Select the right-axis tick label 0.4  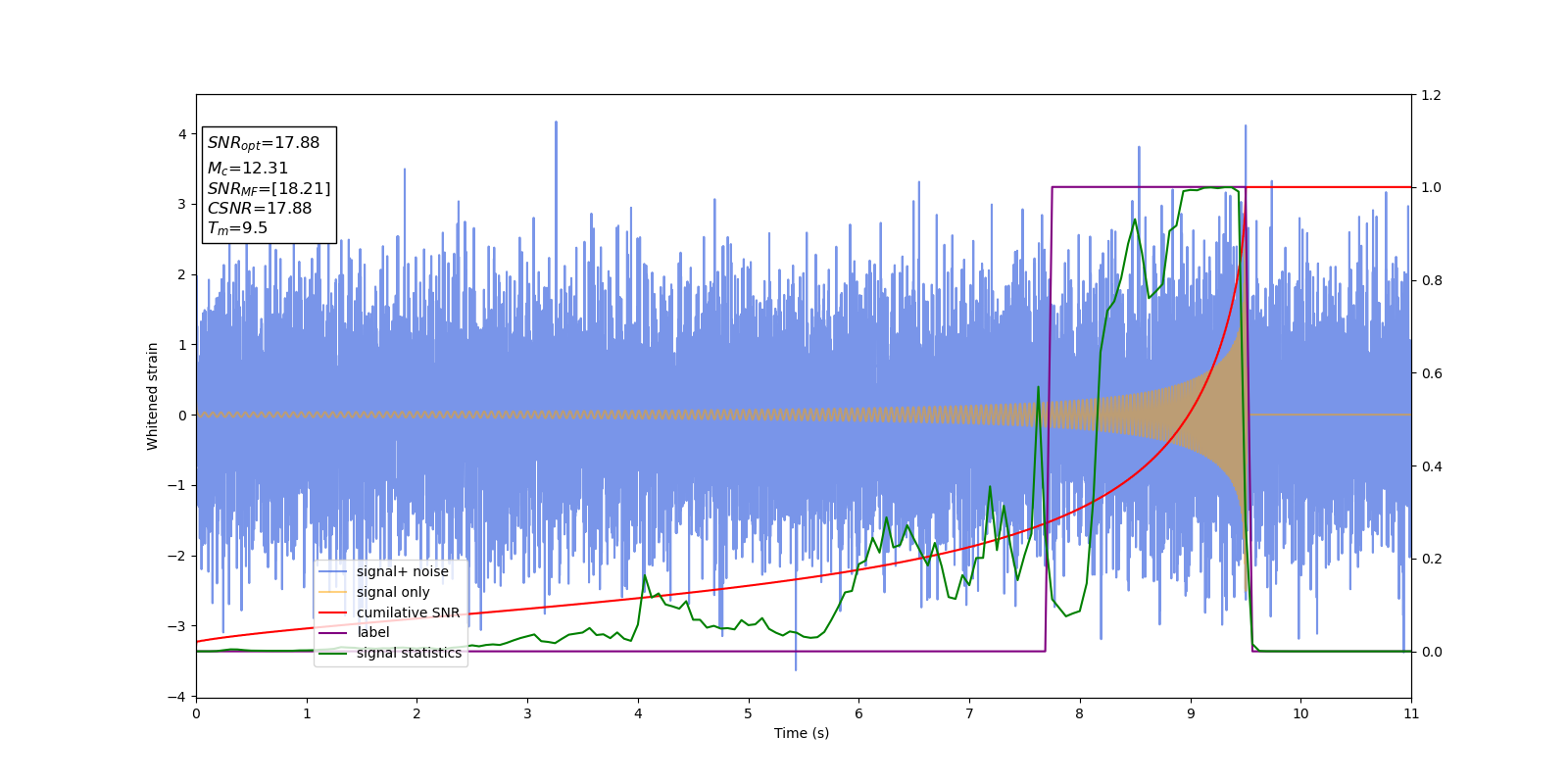pos(1431,466)
